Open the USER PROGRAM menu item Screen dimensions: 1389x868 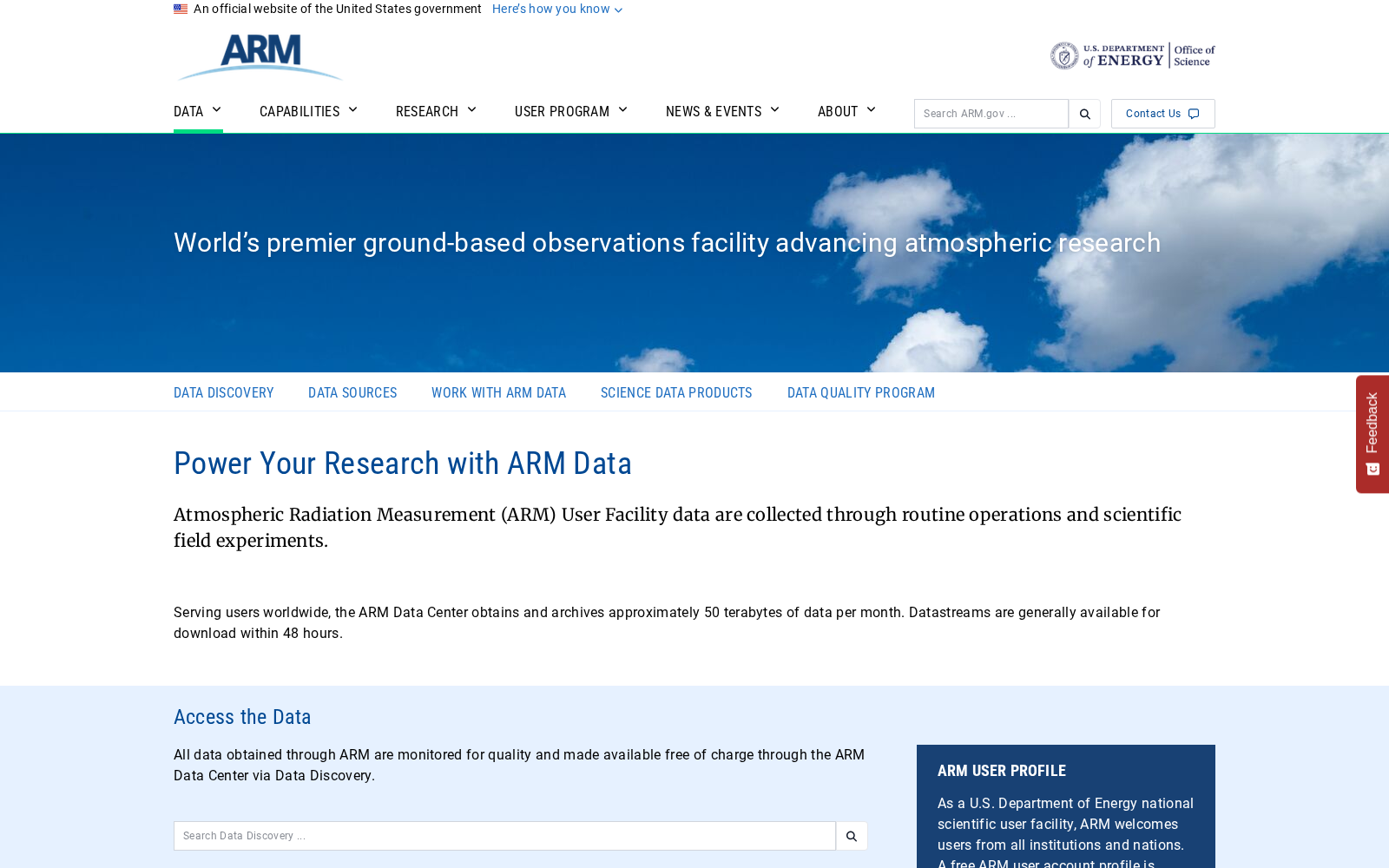(562, 111)
